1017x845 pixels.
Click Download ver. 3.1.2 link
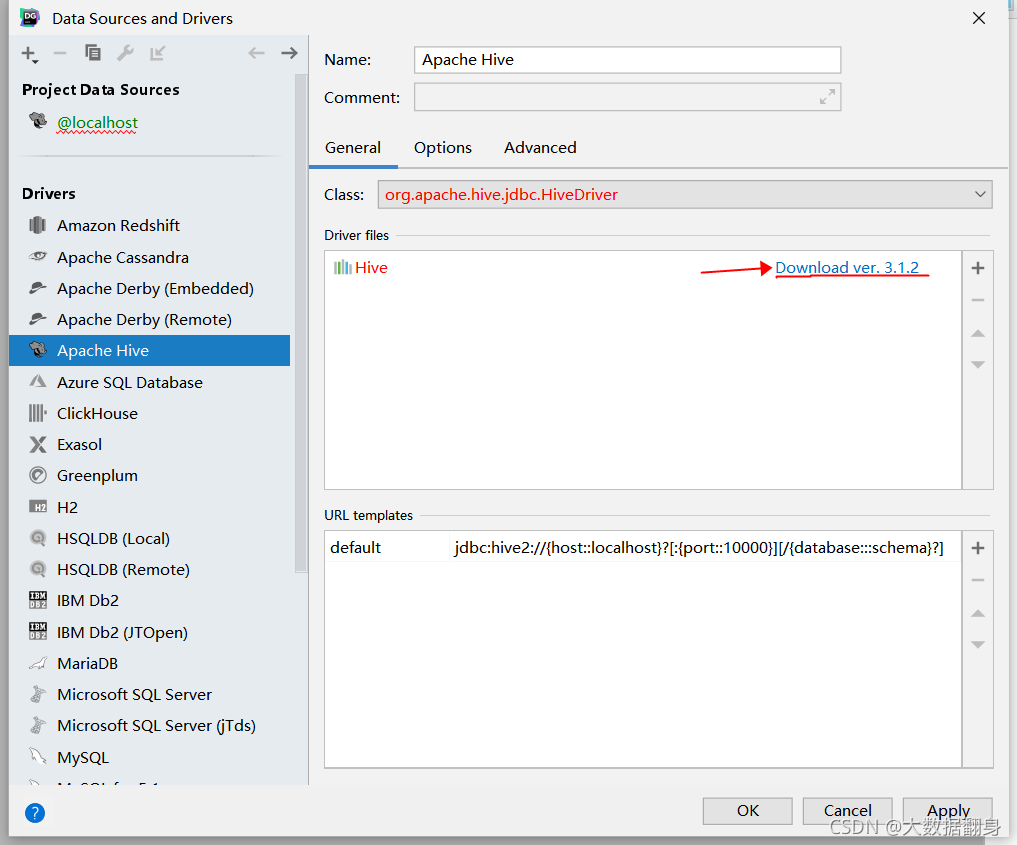tap(847, 268)
